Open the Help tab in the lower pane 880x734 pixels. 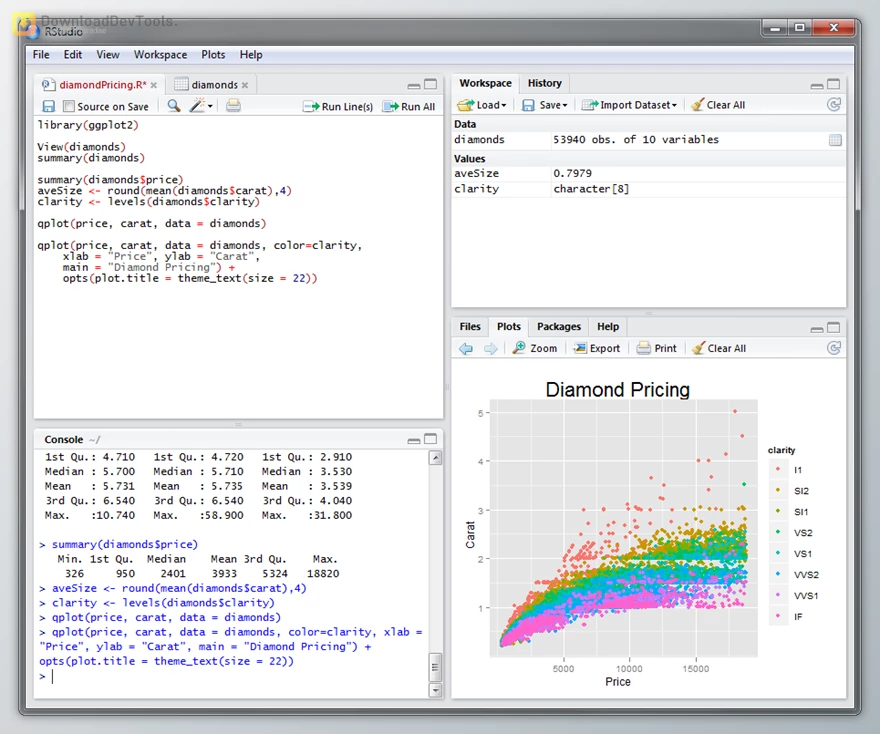[608, 327]
